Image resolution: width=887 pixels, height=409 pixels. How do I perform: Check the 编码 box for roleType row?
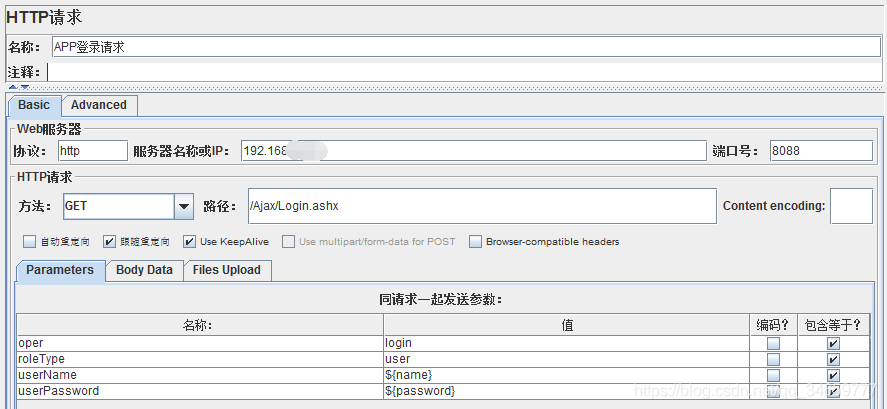[773, 359]
